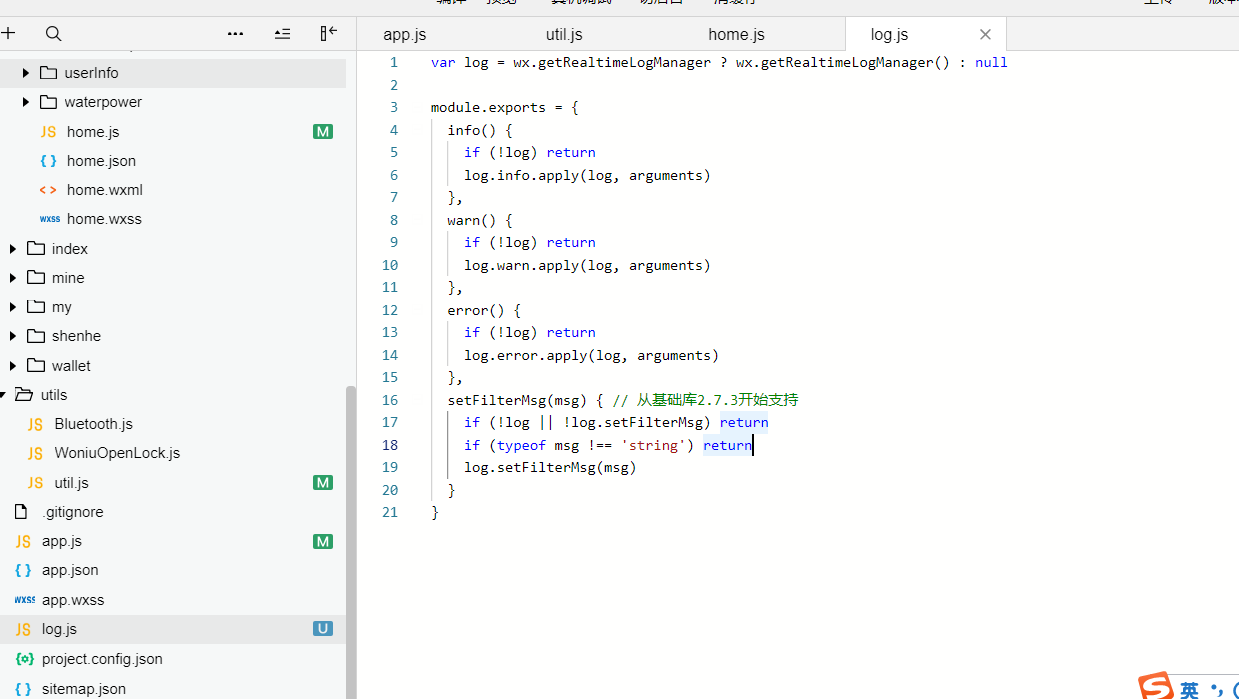Image resolution: width=1239 pixels, height=699 pixels.
Task: Open util.js in the utils folder
Action: tap(71, 483)
